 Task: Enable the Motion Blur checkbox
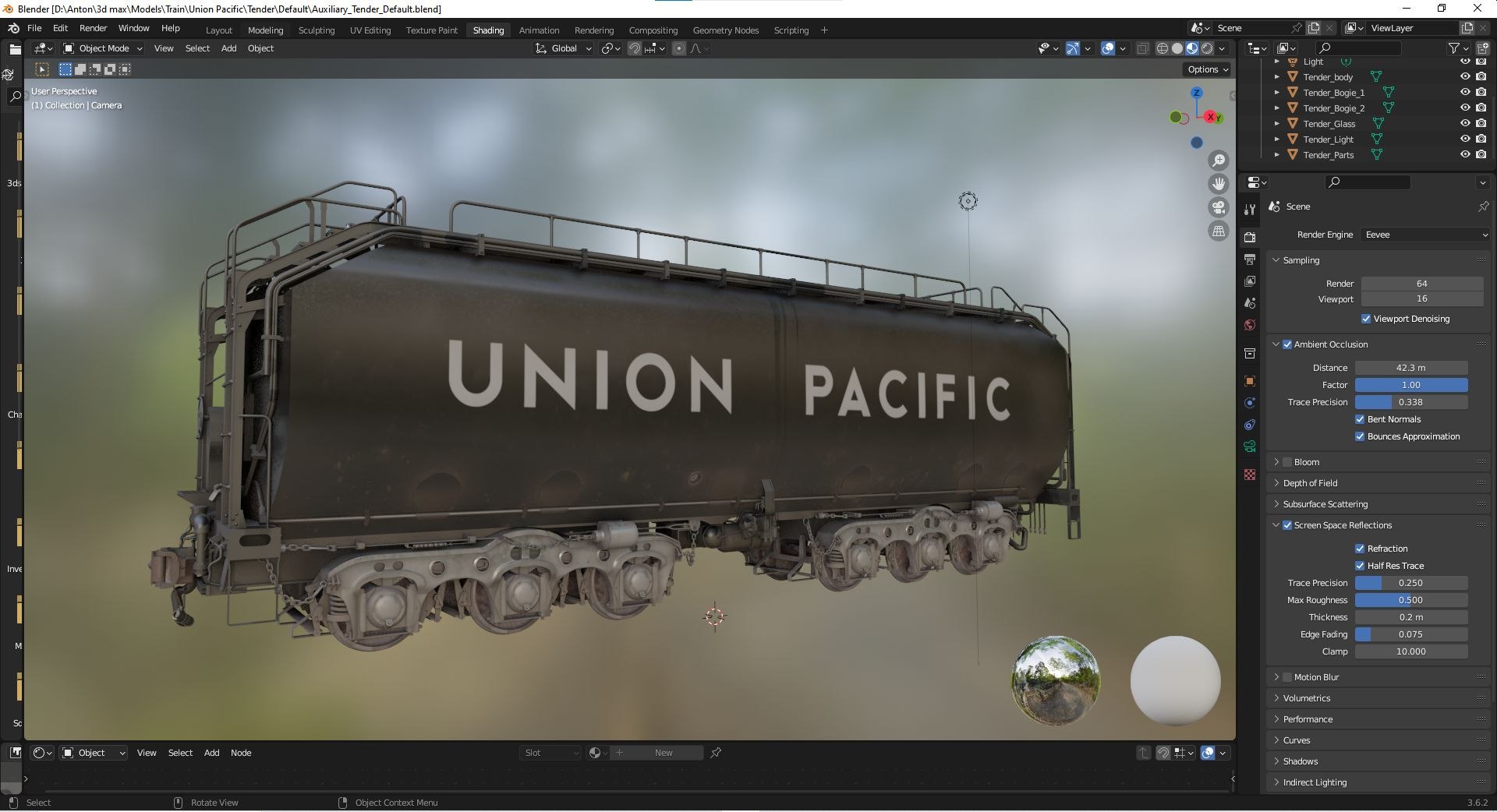tap(1287, 677)
